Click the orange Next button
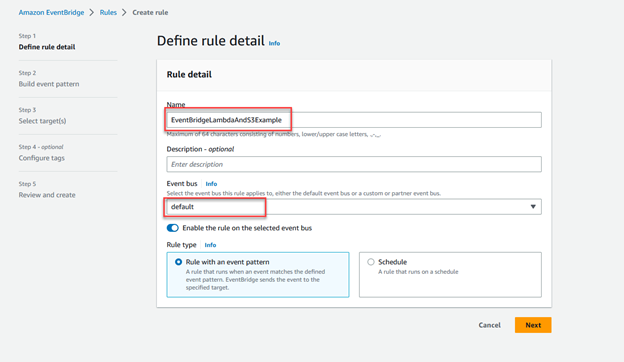624x362 pixels. click(x=533, y=325)
